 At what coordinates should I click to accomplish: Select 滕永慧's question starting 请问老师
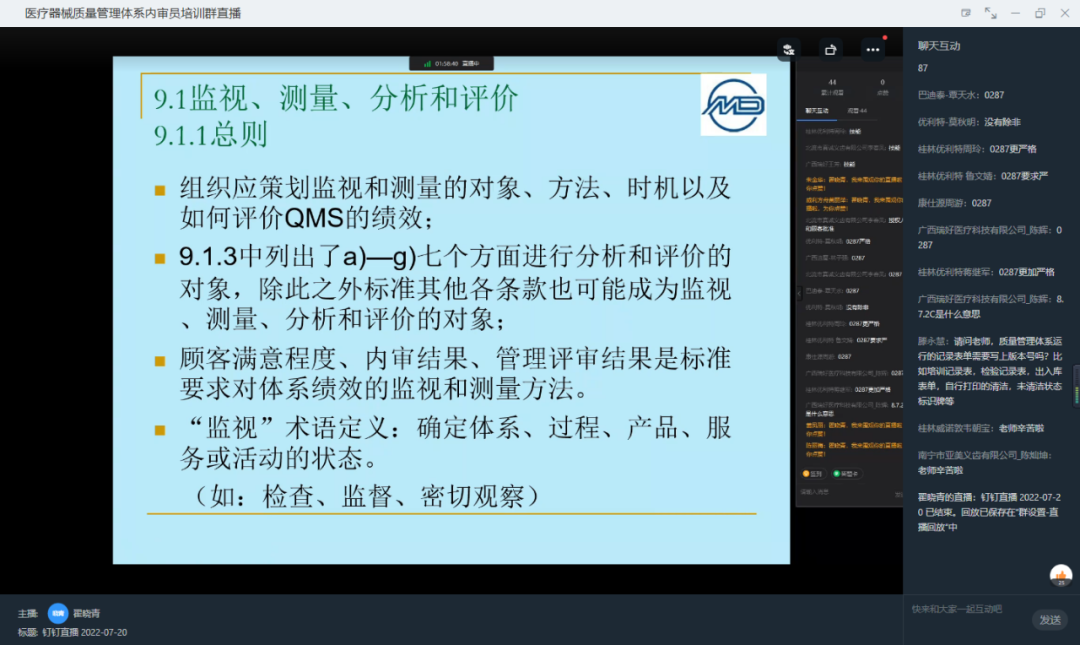[x=990, y=371]
